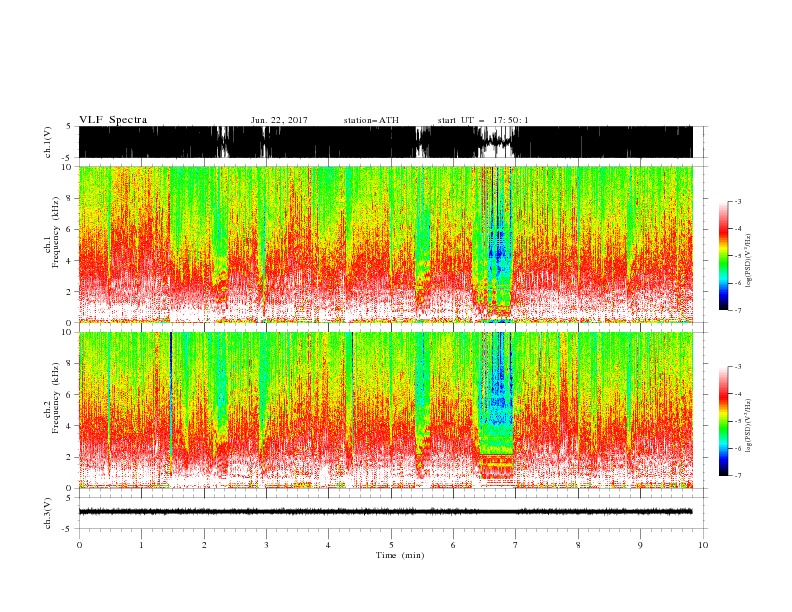Viewport: 792px width, 612px height.
Task: Click the "6" kHz tick on ch.2 frequency axis
Action: 70,395
